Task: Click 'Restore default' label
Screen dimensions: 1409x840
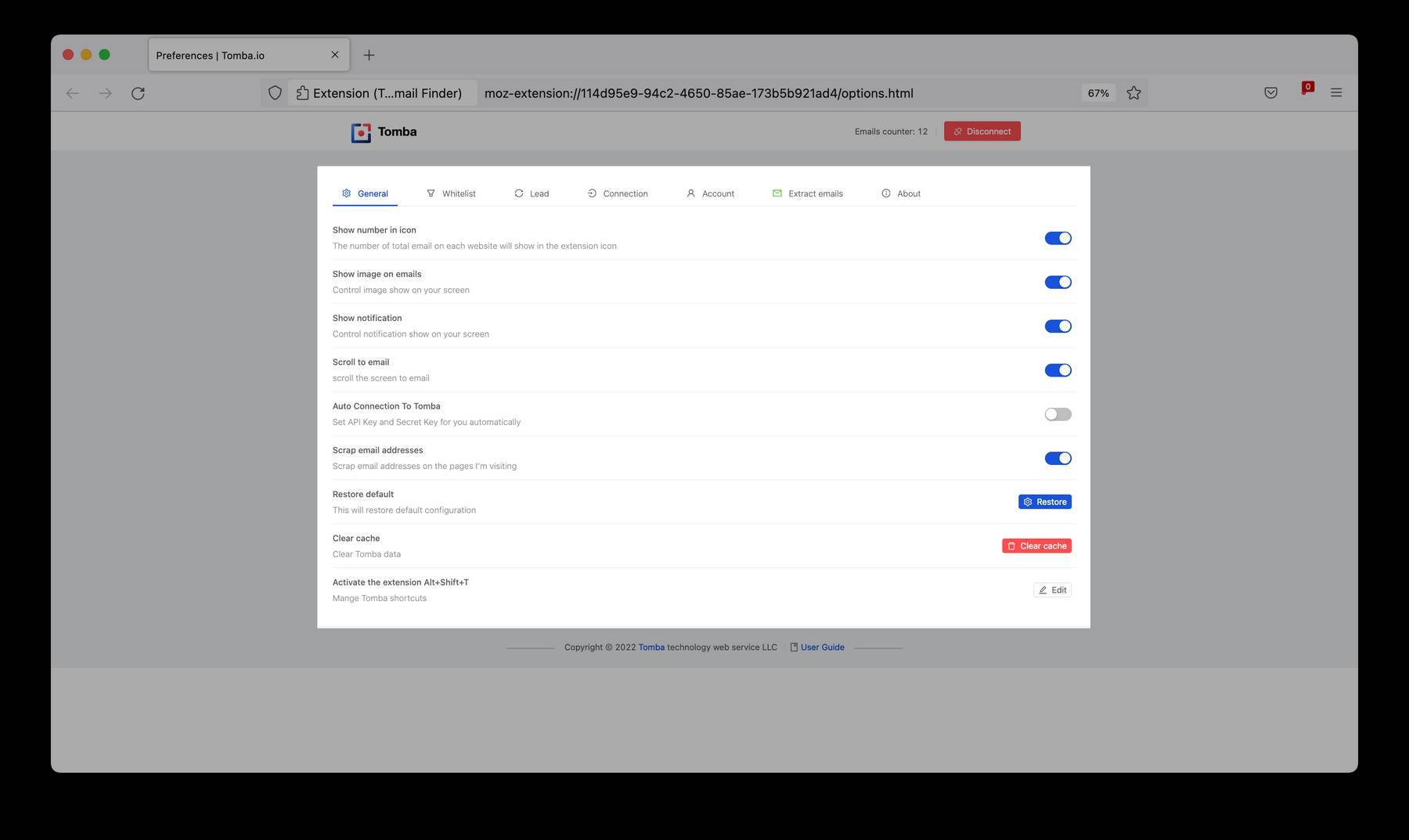Action: (363, 494)
